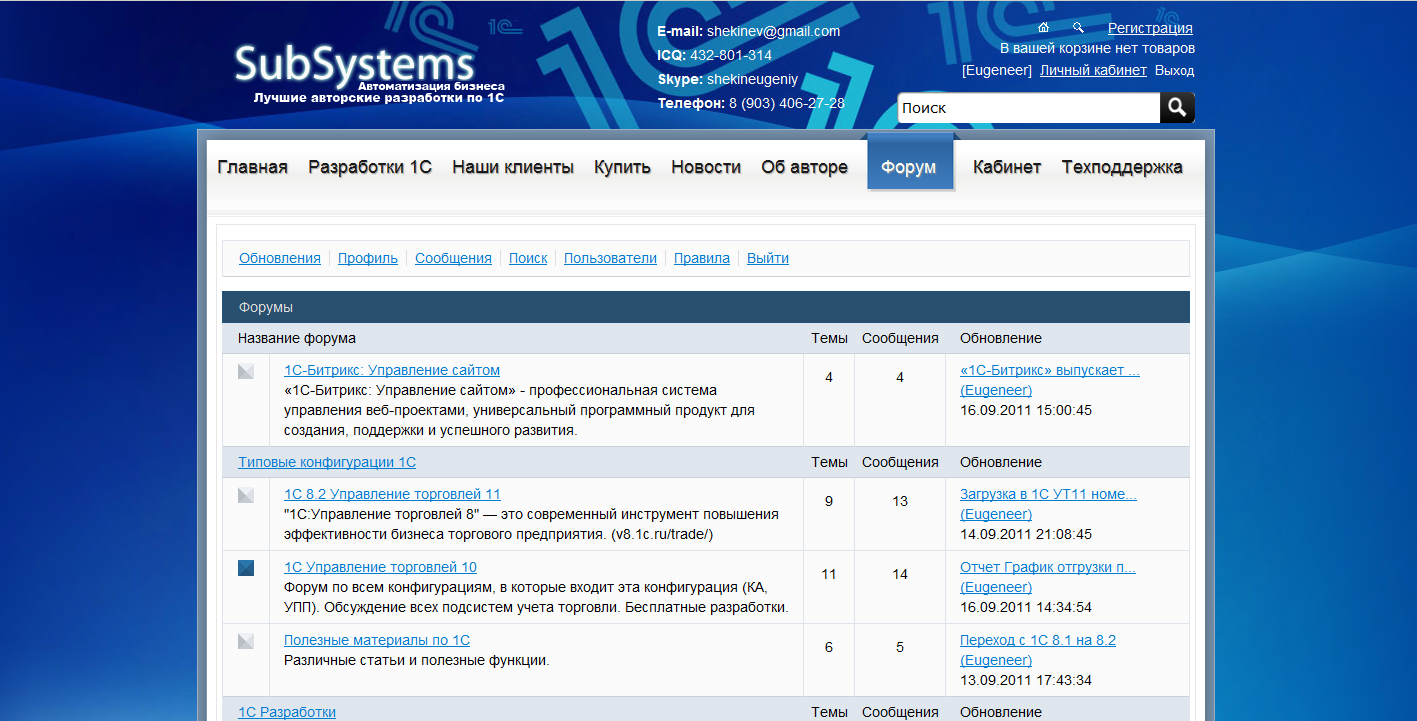Click phone number 8 (903) 406-27-28
Screen dimensions: 1417x721
pyautogui.click(x=787, y=103)
